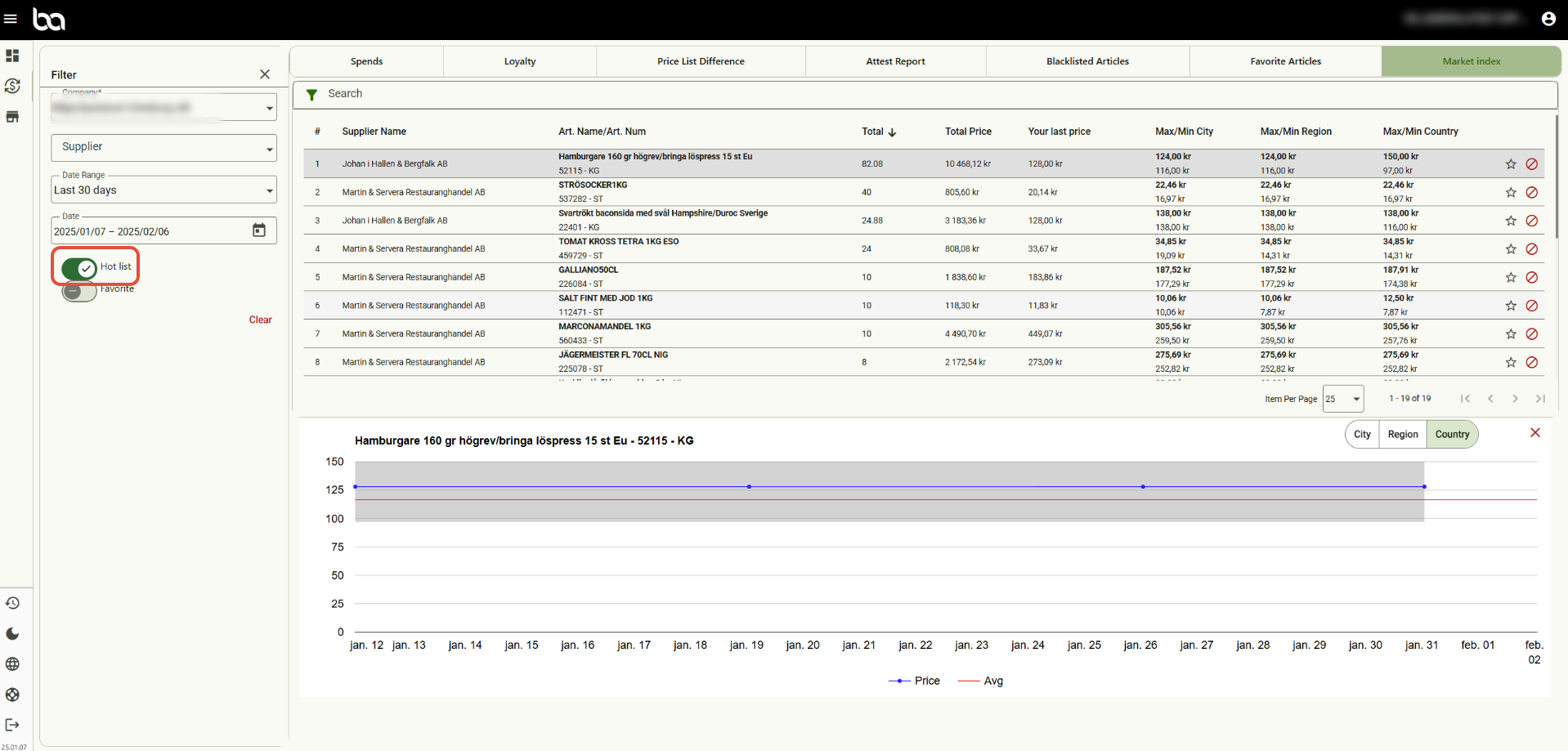Open the hamburger navigation menu
1568x751 pixels.
(x=11, y=19)
